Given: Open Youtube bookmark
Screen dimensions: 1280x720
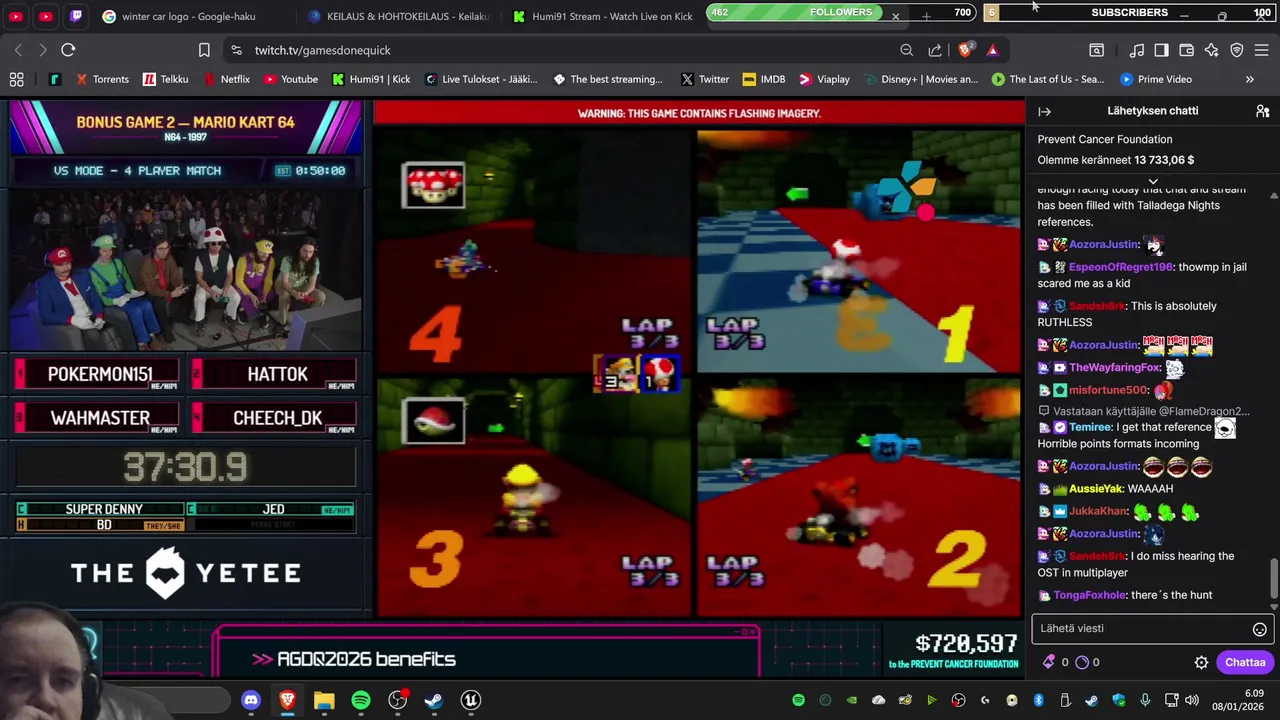Looking at the screenshot, I should click(x=291, y=79).
